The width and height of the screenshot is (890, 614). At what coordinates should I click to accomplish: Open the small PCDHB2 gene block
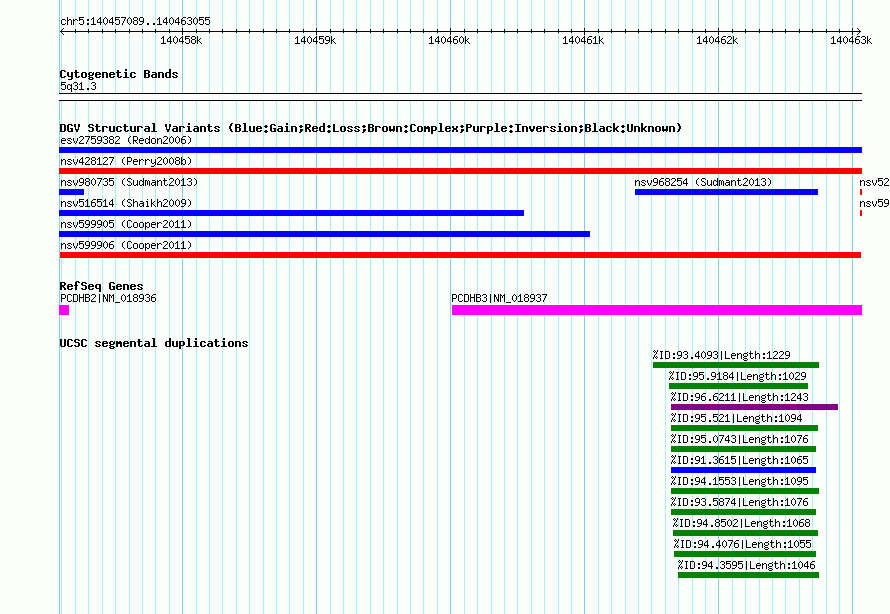[x=64, y=310]
